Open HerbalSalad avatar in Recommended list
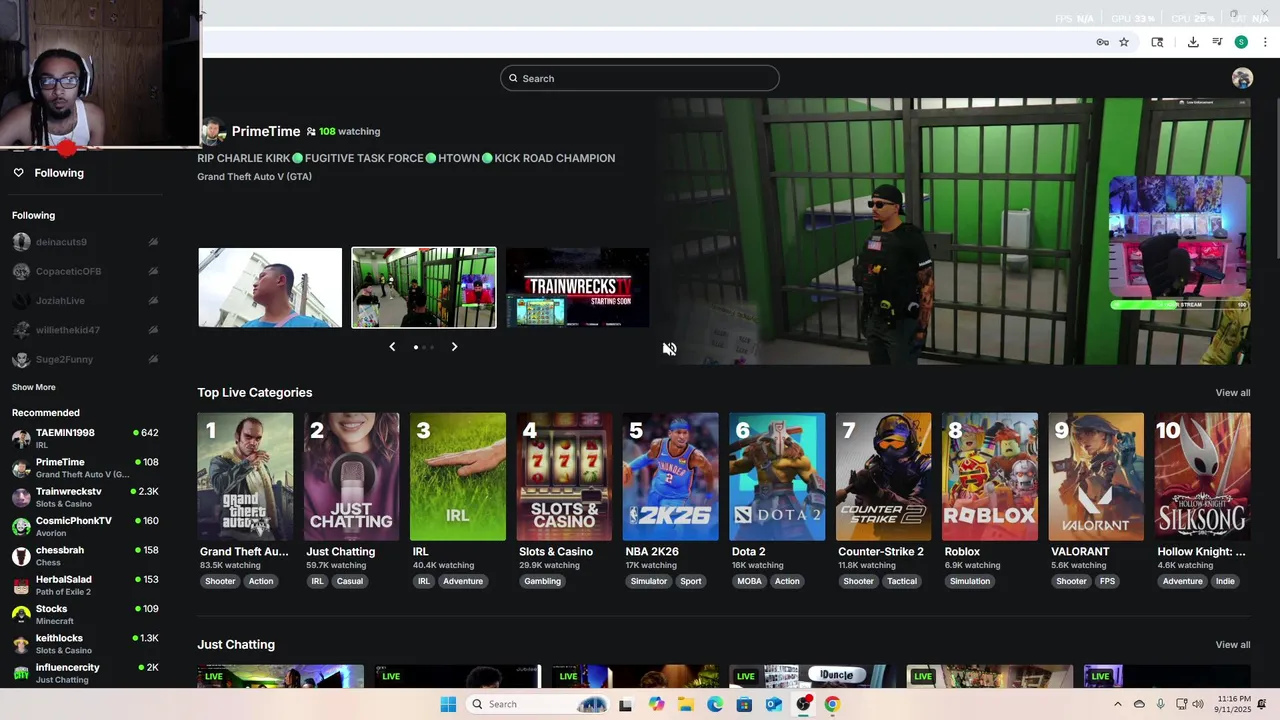This screenshot has height=720, width=1280. pos(21,585)
